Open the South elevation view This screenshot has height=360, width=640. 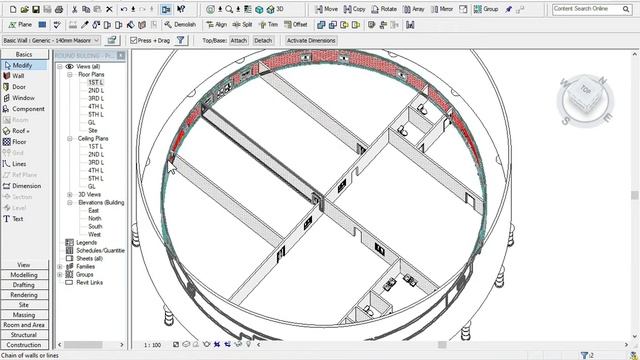95,227
